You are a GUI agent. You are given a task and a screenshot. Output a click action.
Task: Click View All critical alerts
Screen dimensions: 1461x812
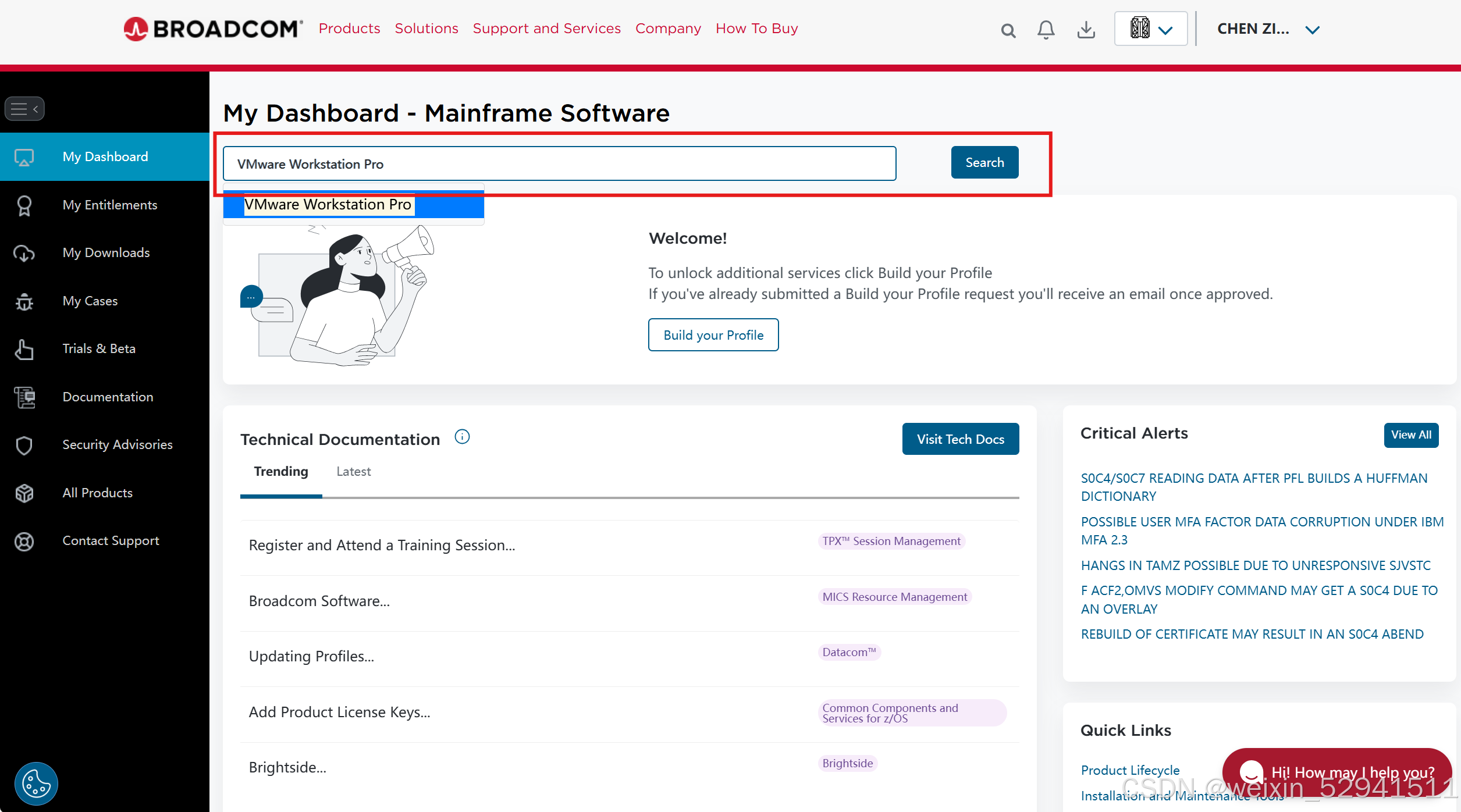click(x=1410, y=435)
